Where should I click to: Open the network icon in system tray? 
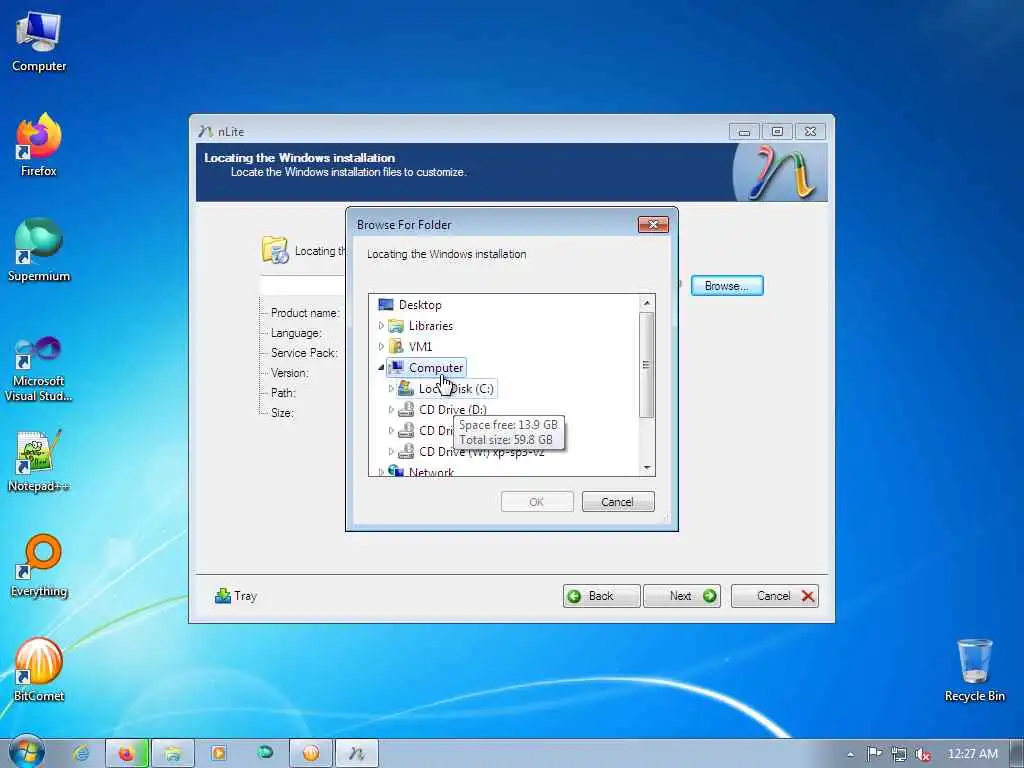899,754
